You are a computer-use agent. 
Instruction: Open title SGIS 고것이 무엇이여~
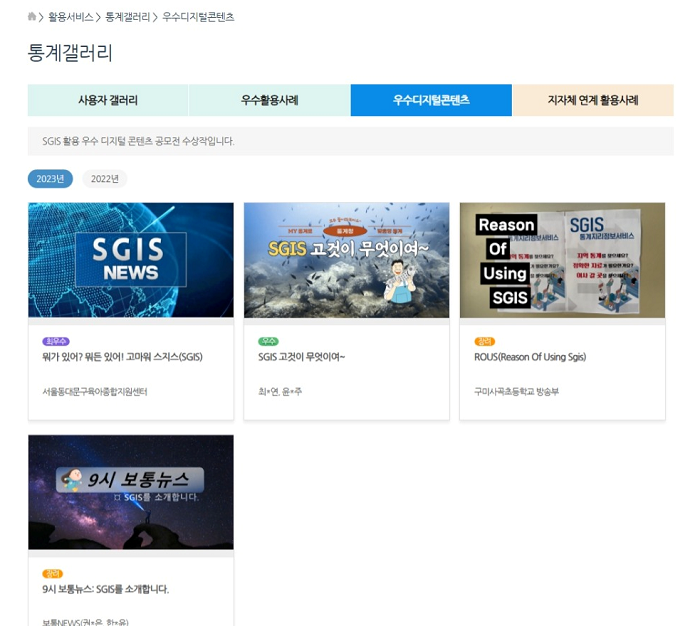click(302, 357)
